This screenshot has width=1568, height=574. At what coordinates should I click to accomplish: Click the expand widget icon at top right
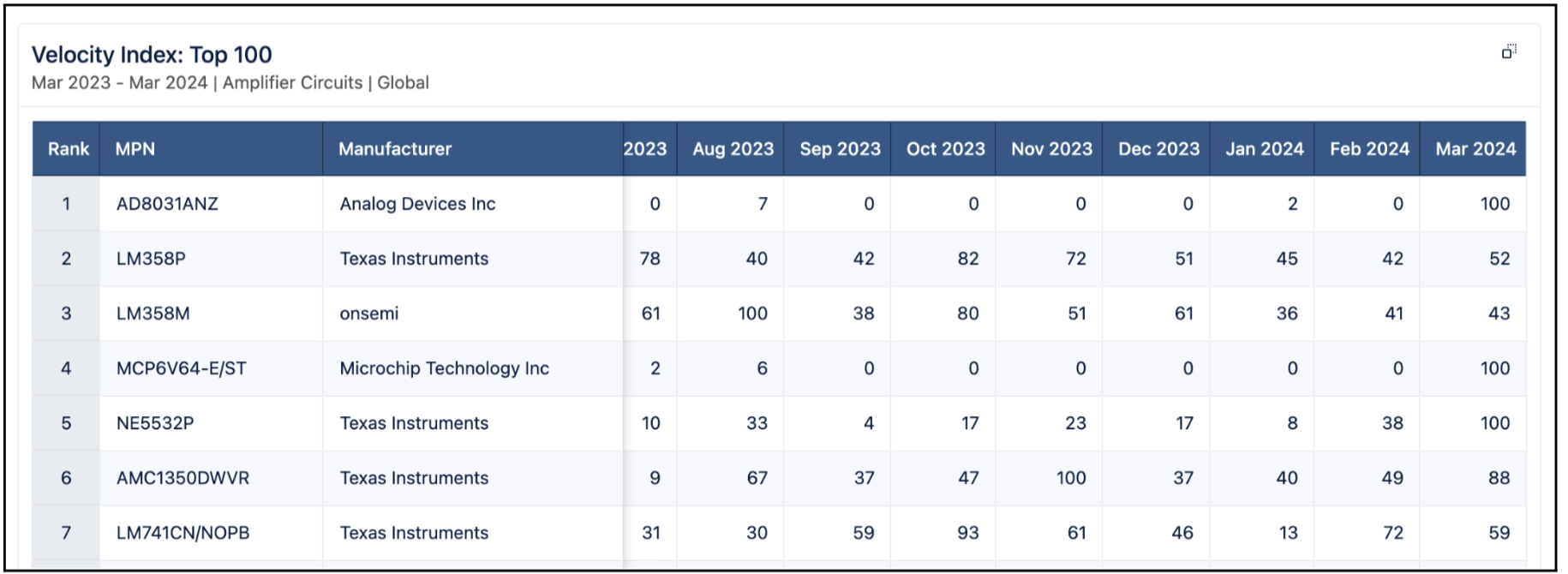[x=1509, y=51]
